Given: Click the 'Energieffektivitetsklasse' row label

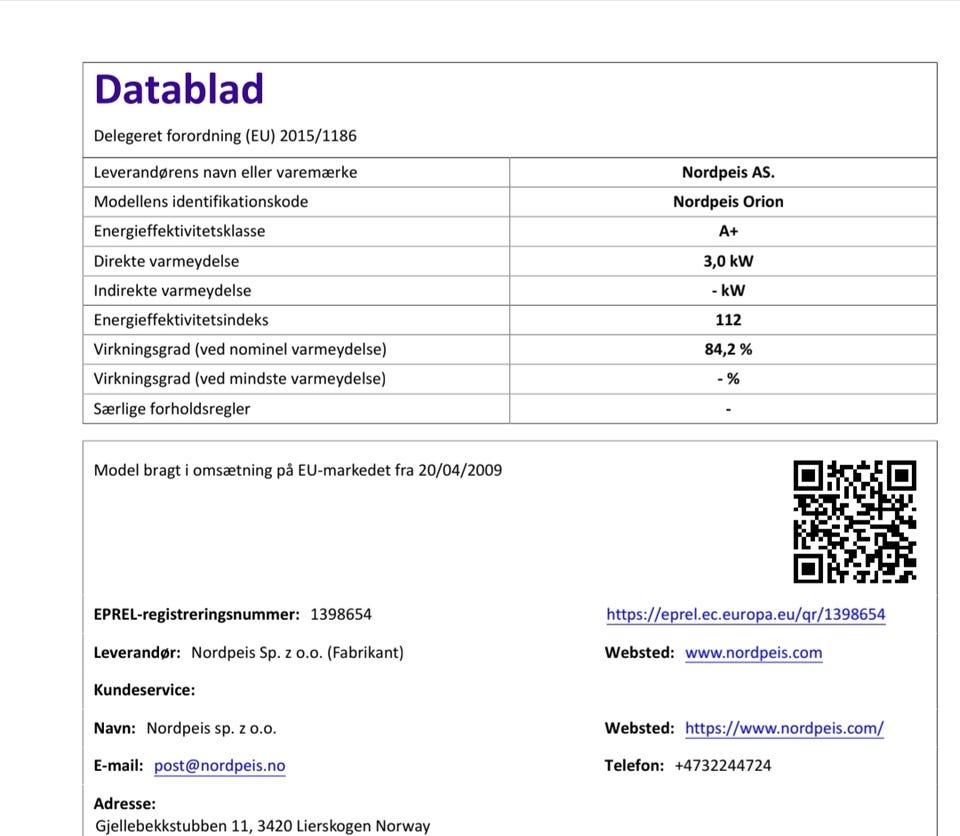Looking at the screenshot, I should (179, 232).
